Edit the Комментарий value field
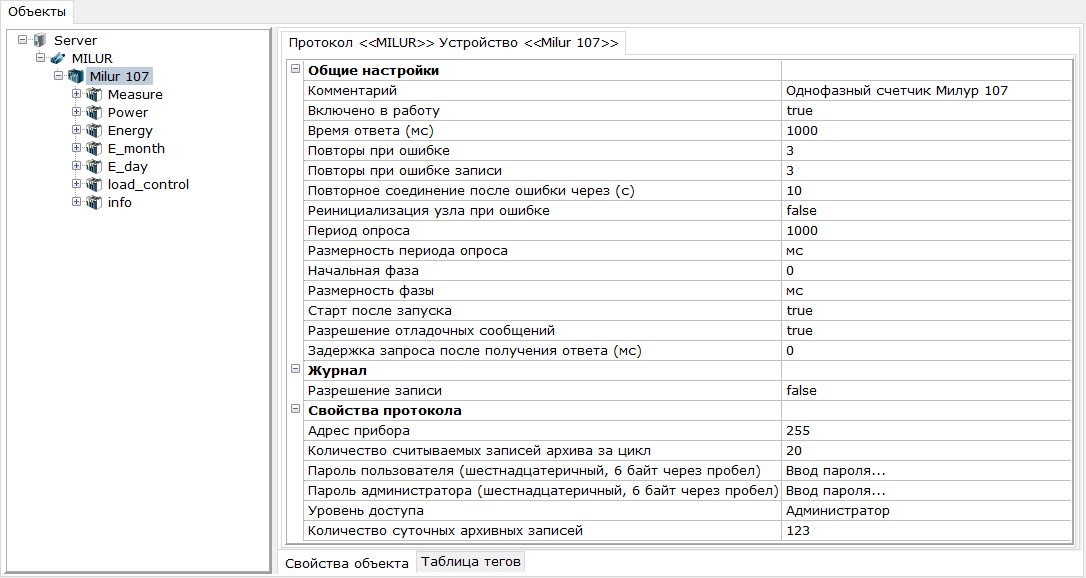Viewport: 1086px width, 578px height. tap(926, 91)
